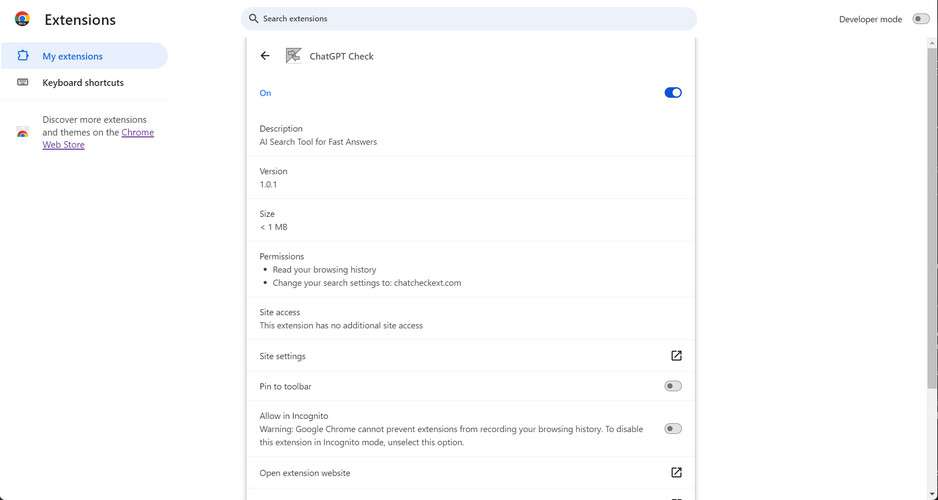Focus the Search extensions field

(470, 19)
